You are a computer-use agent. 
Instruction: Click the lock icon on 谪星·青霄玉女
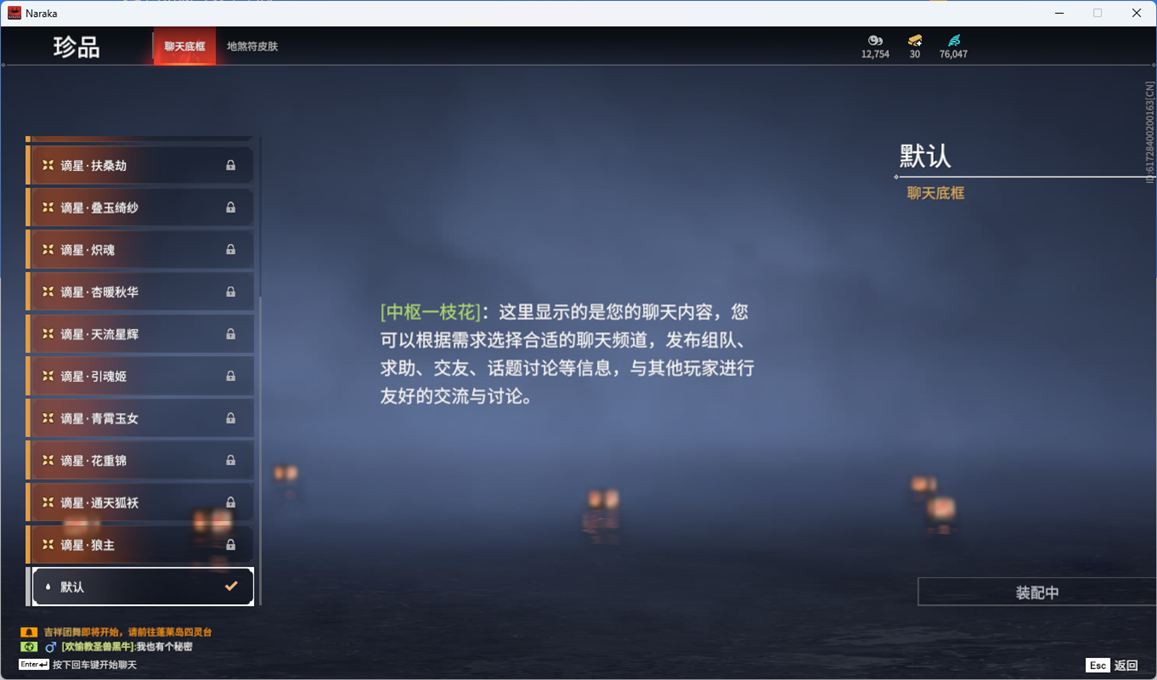[x=231, y=417]
